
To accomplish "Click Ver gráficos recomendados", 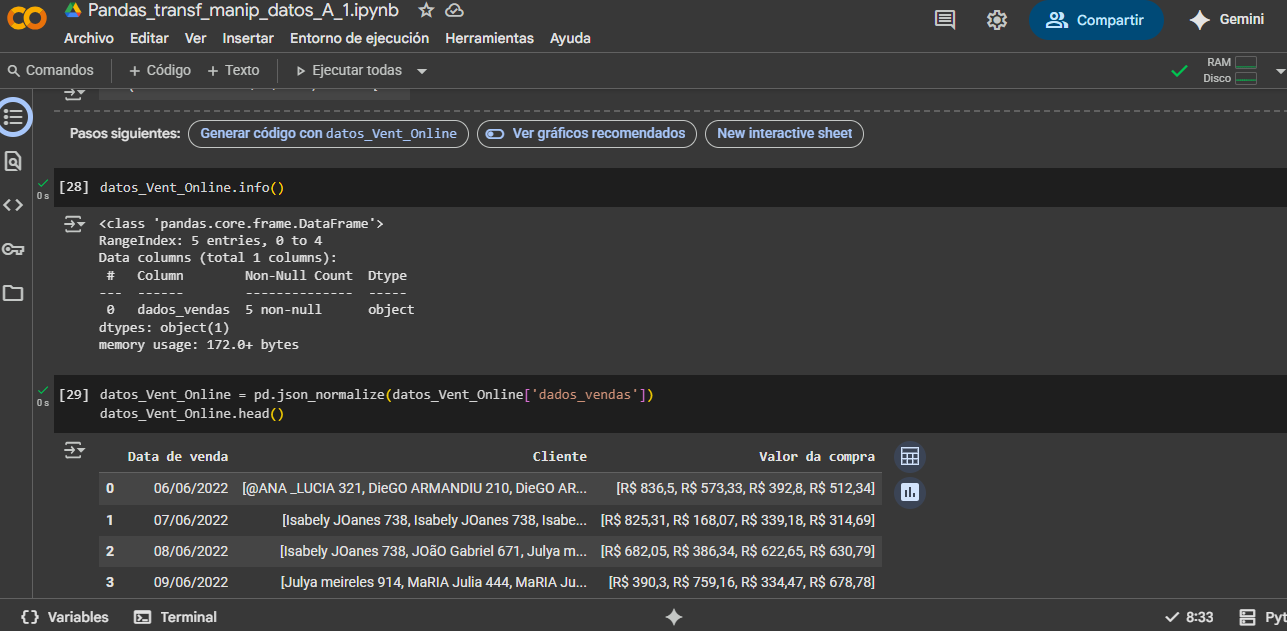I will [x=586, y=133].
